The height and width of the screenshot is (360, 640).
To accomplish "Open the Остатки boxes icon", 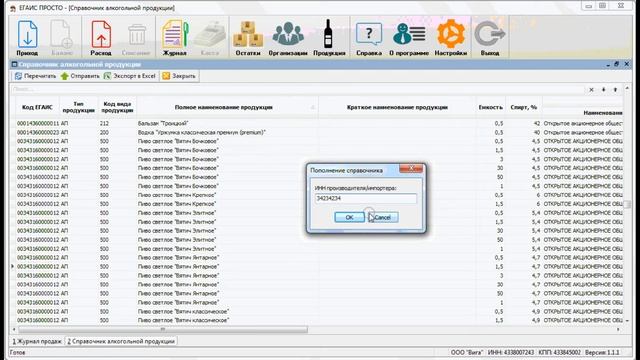I will tap(248, 38).
